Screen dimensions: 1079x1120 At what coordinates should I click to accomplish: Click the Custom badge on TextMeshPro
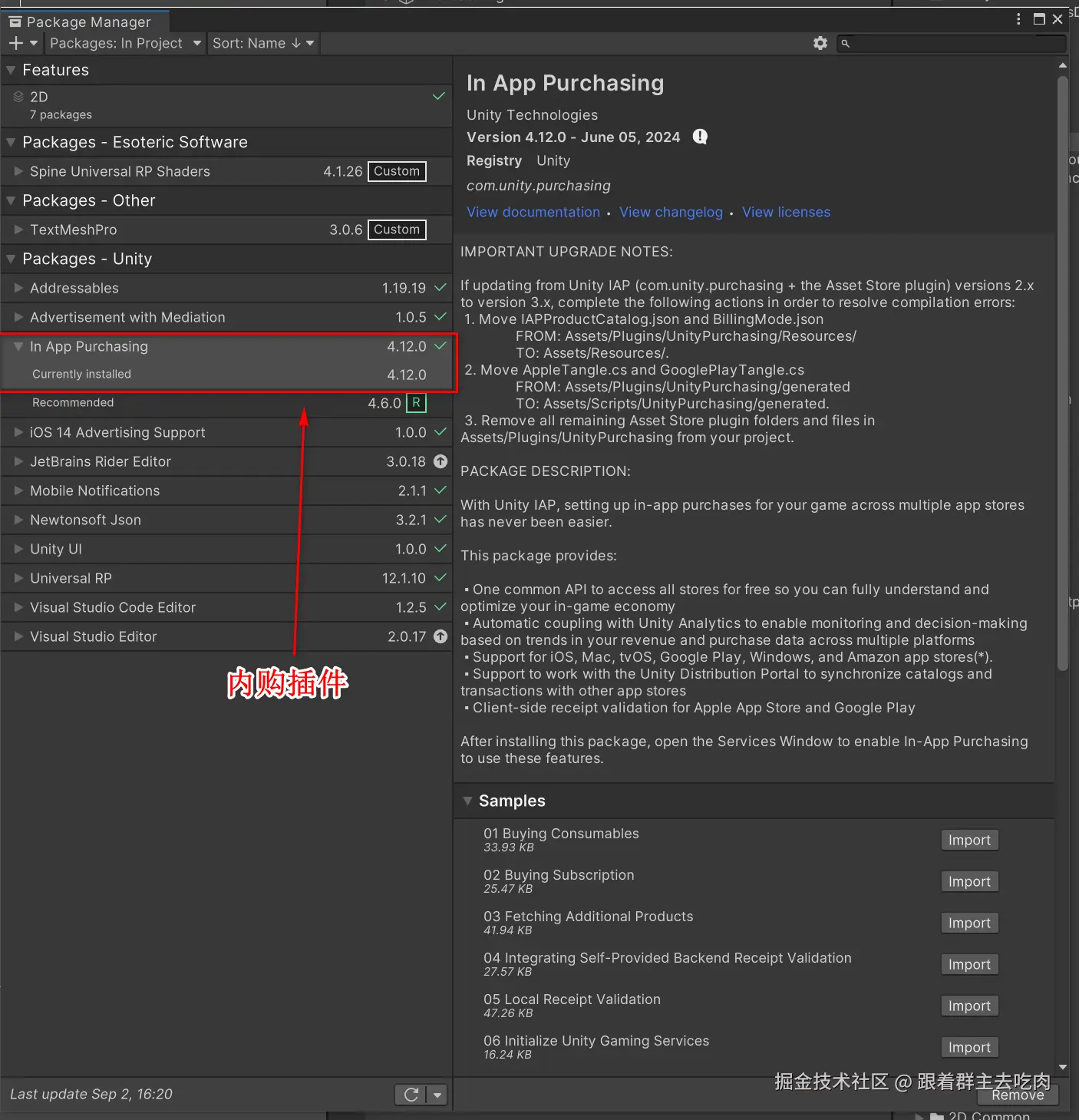pos(397,230)
